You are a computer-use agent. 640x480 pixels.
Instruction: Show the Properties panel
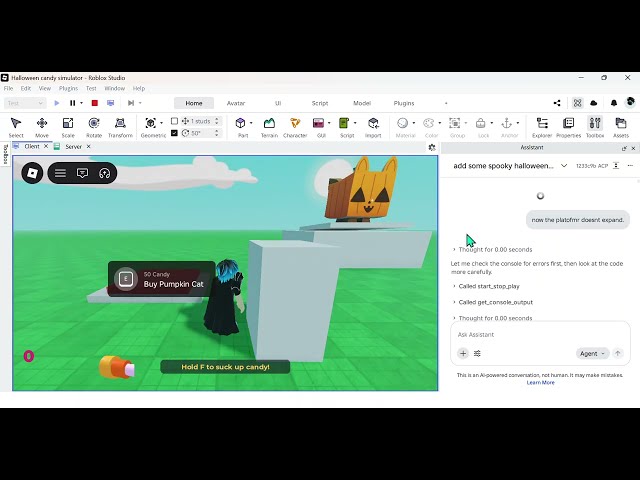coord(568,127)
